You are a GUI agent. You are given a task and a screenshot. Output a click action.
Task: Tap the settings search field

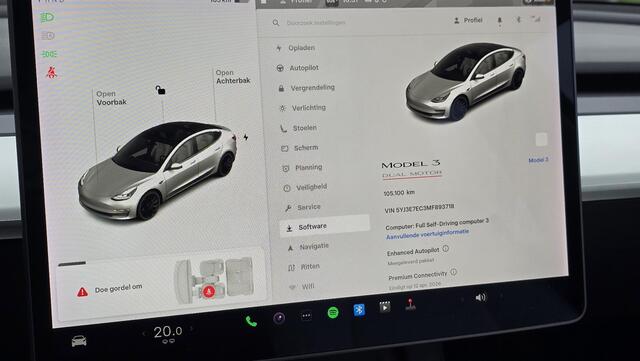316,22
